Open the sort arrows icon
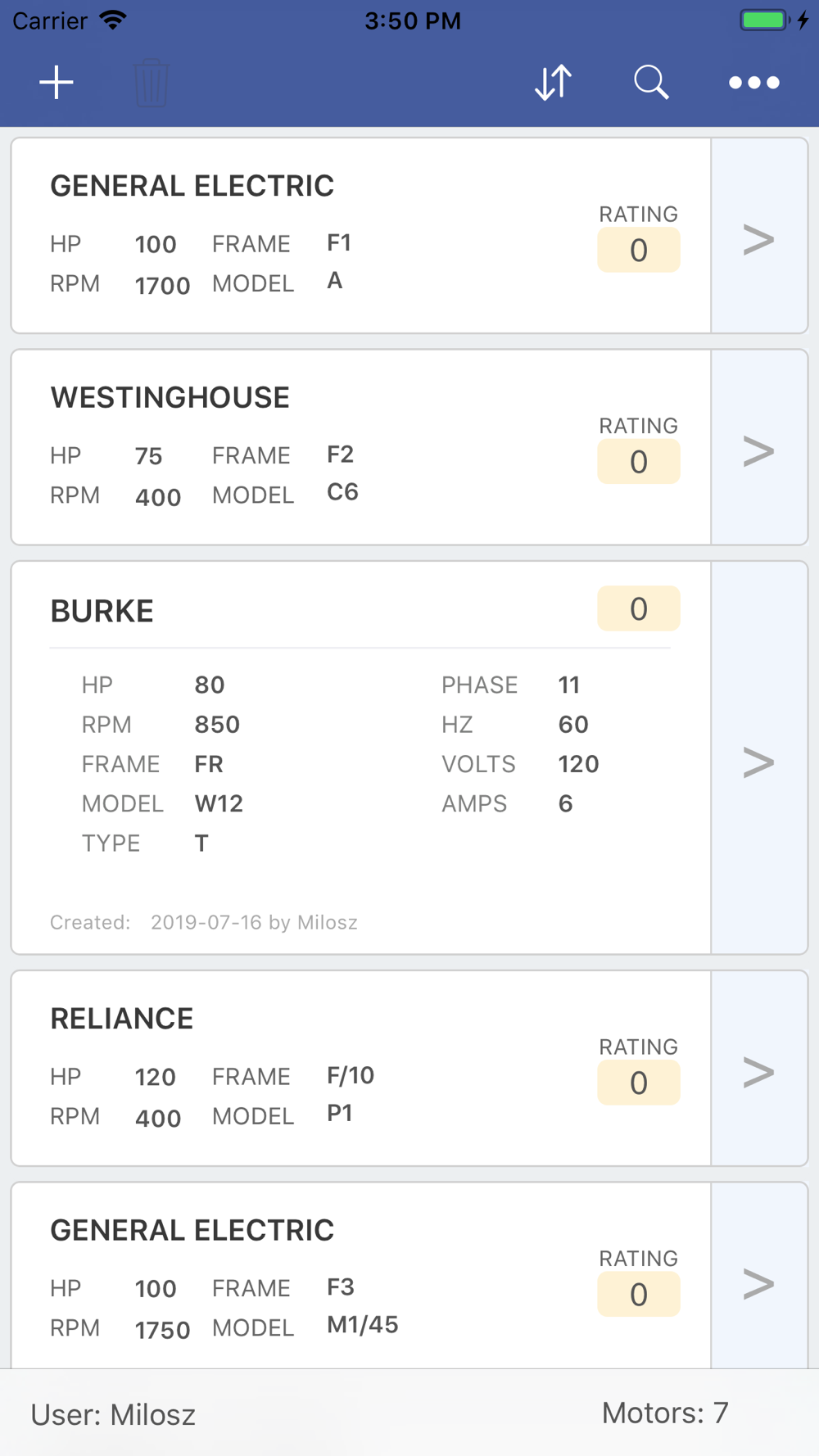Image resolution: width=819 pixels, height=1456 pixels. tap(554, 83)
